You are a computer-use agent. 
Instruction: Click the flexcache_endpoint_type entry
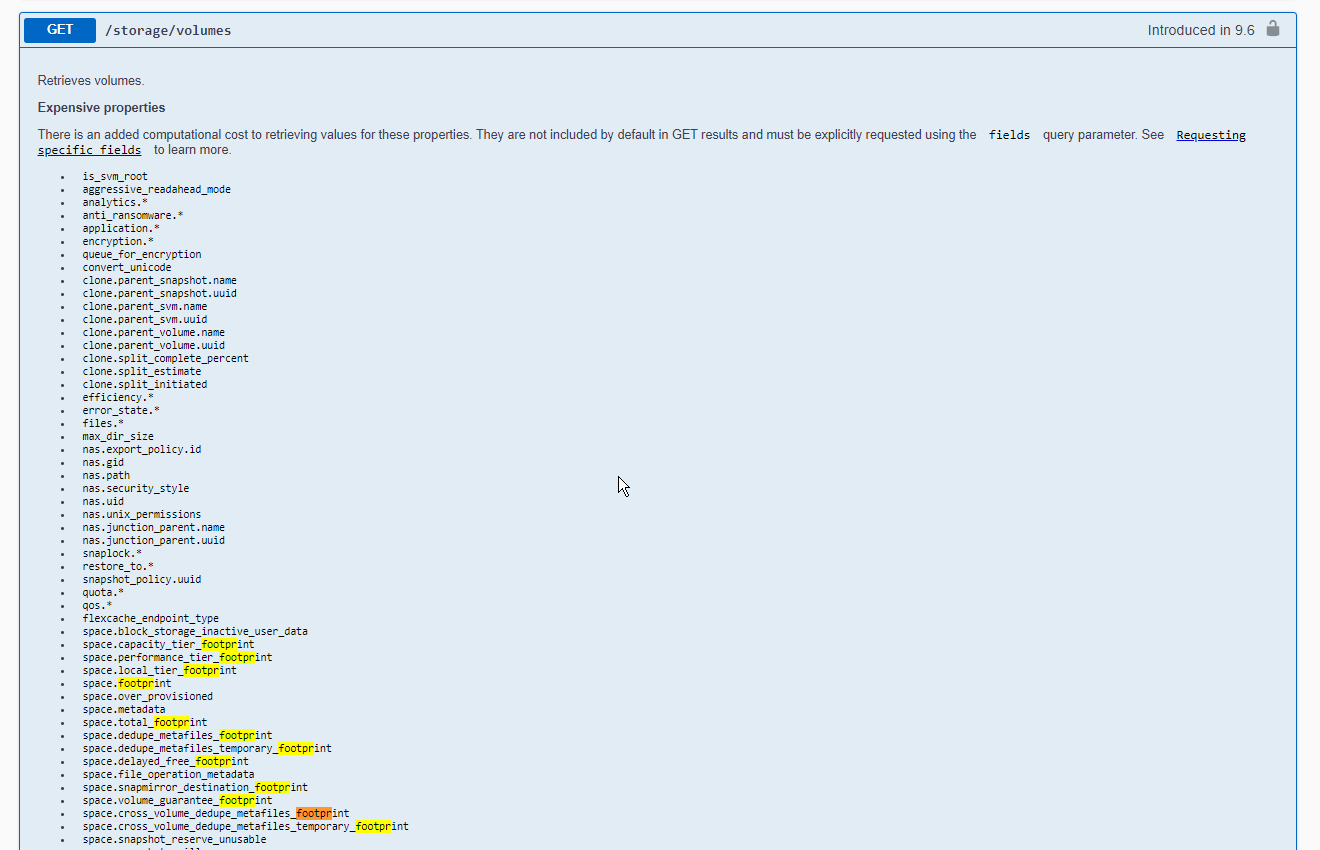[151, 618]
